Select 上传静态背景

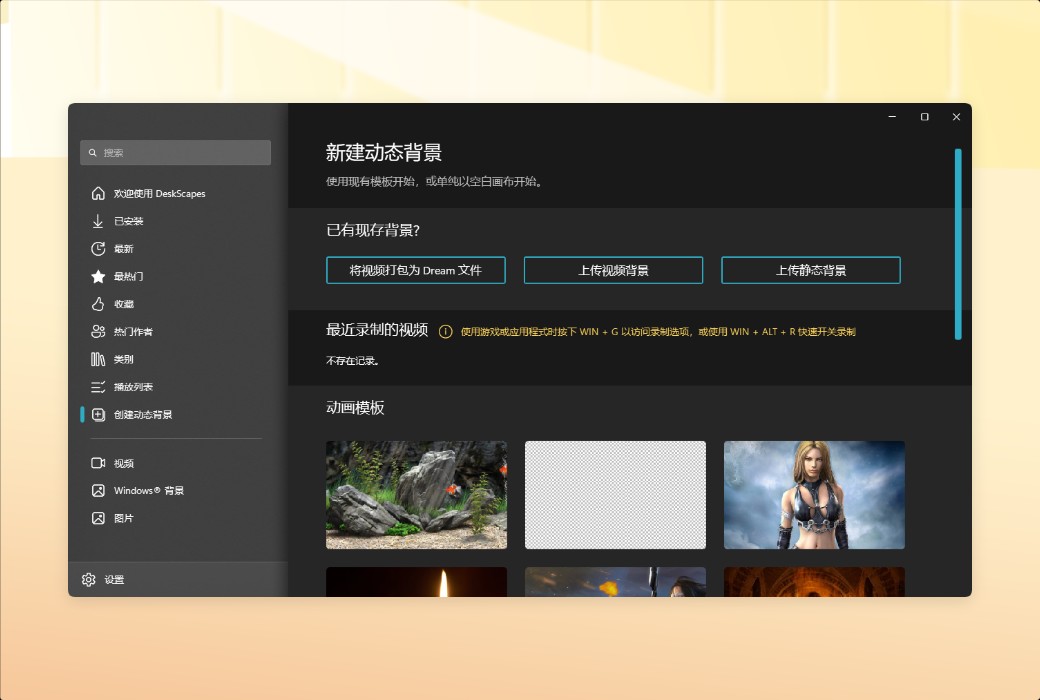[x=811, y=270]
